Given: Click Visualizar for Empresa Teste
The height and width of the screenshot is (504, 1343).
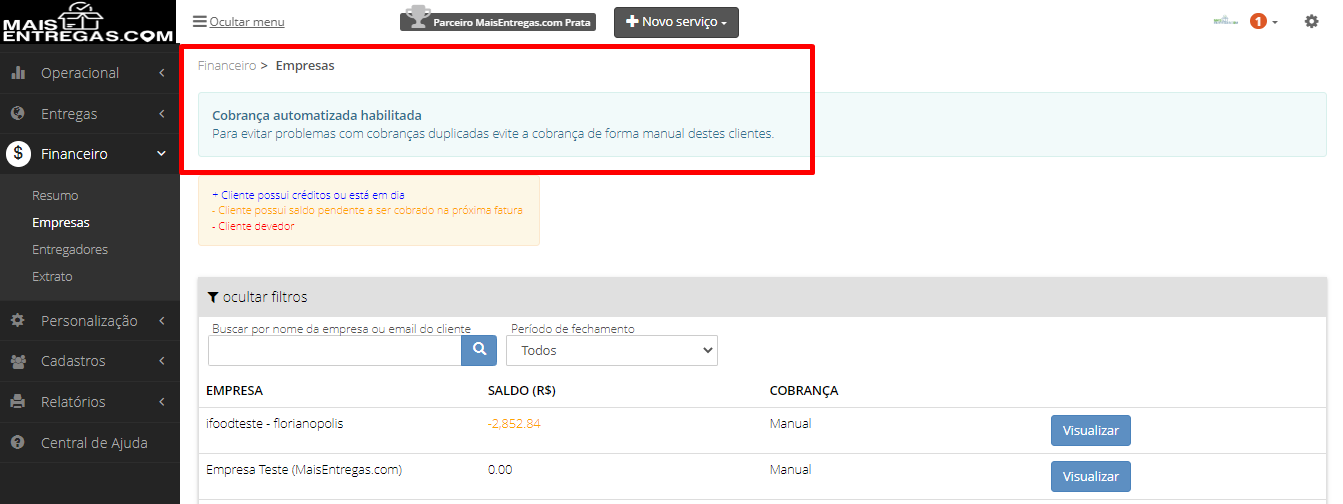Looking at the screenshot, I should [1091, 476].
